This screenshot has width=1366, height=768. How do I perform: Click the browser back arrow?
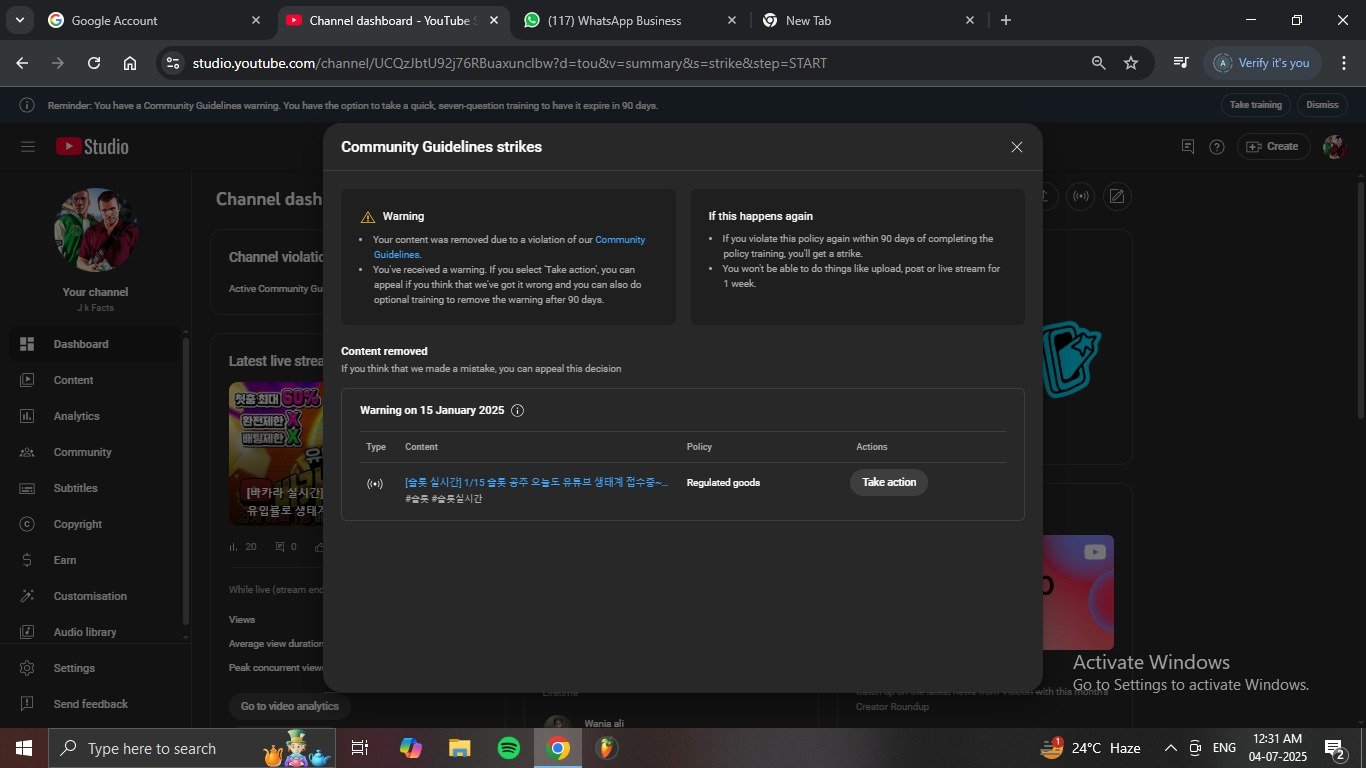click(x=22, y=63)
